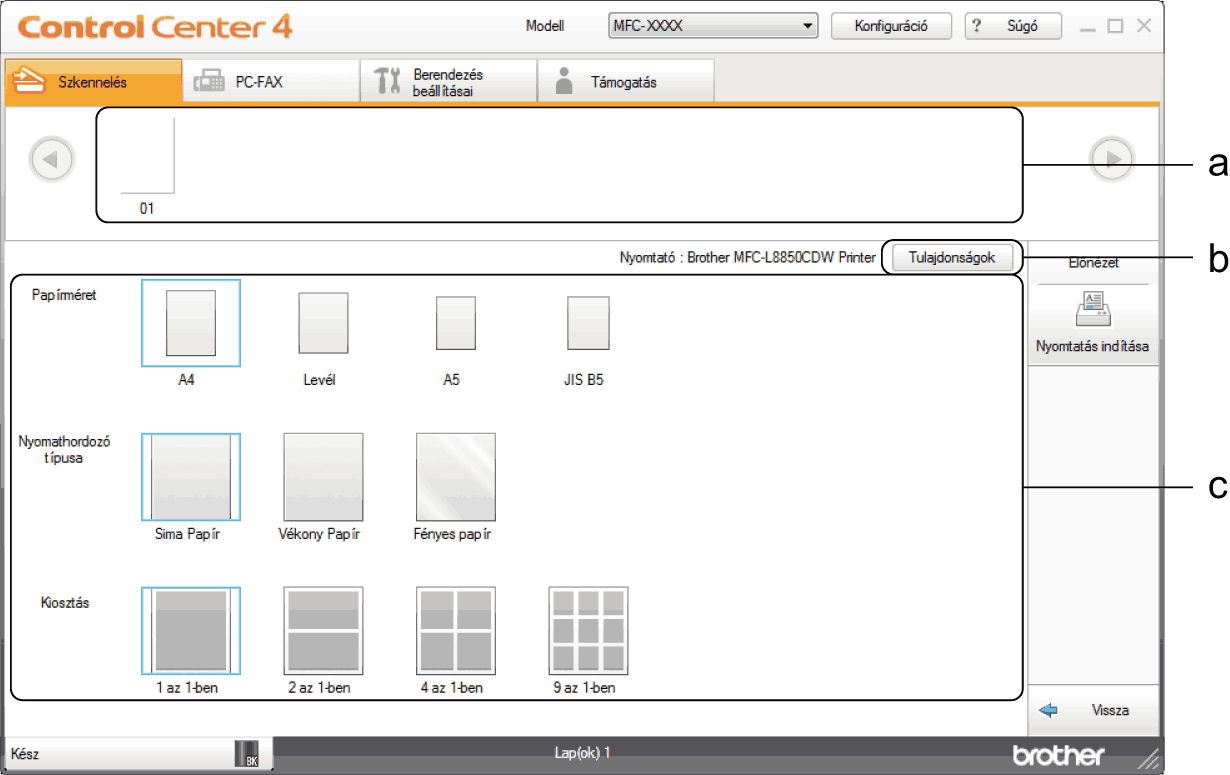
Task: Click the Konfiguráció button
Action: pyautogui.click(x=892, y=26)
